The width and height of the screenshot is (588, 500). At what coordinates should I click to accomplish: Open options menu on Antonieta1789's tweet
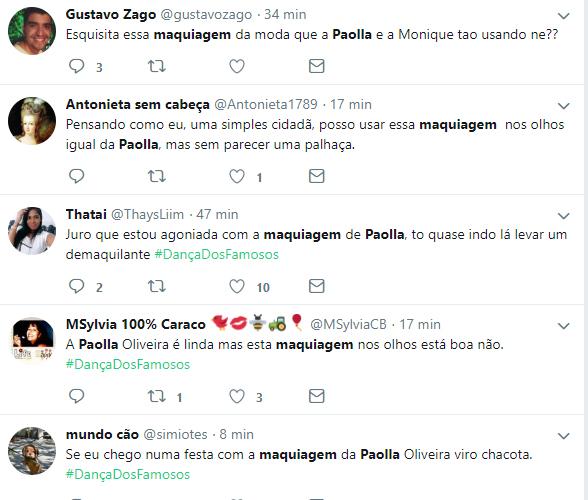tap(564, 106)
